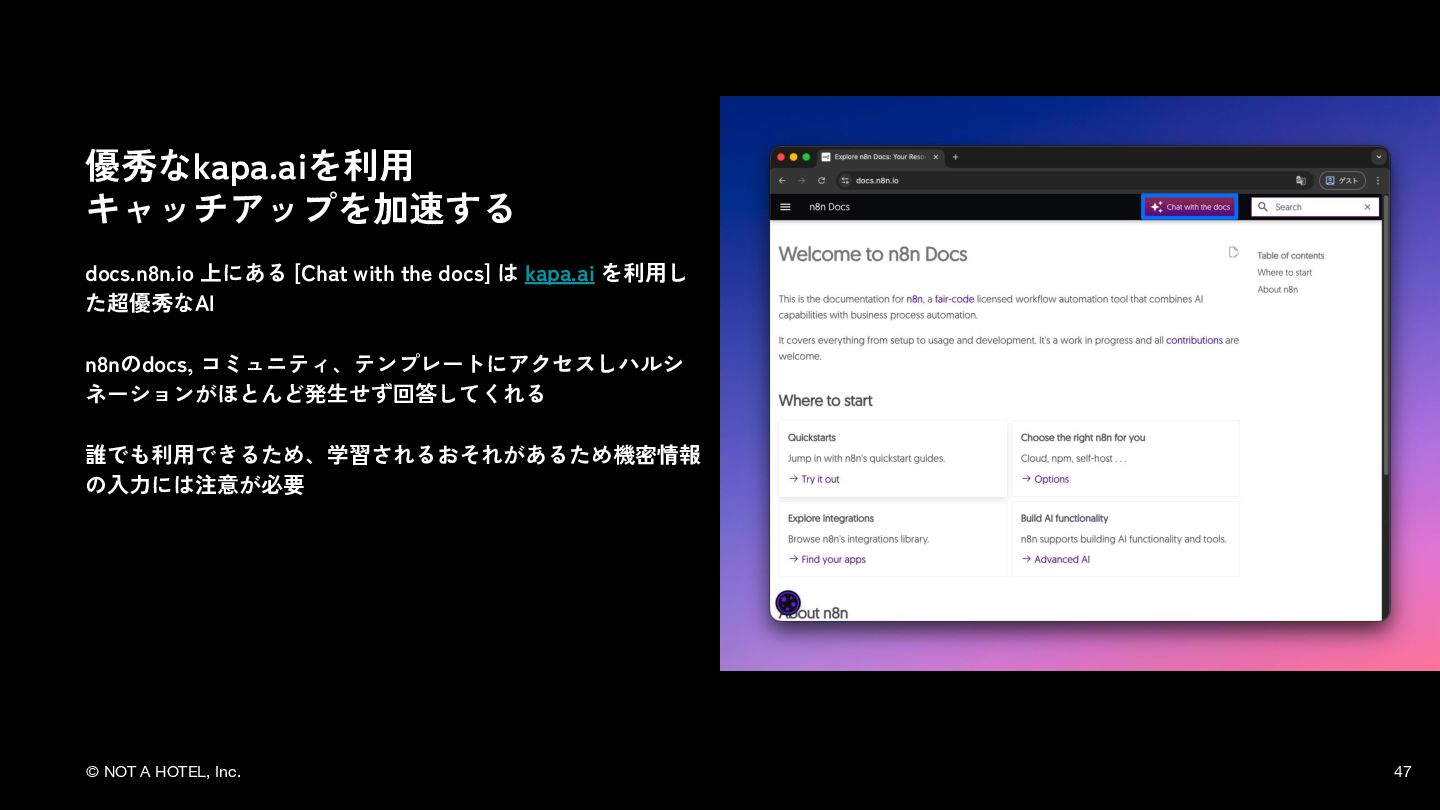1440x810 pixels.
Task: Click the edit page icon beside the heading
Action: point(1233,252)
